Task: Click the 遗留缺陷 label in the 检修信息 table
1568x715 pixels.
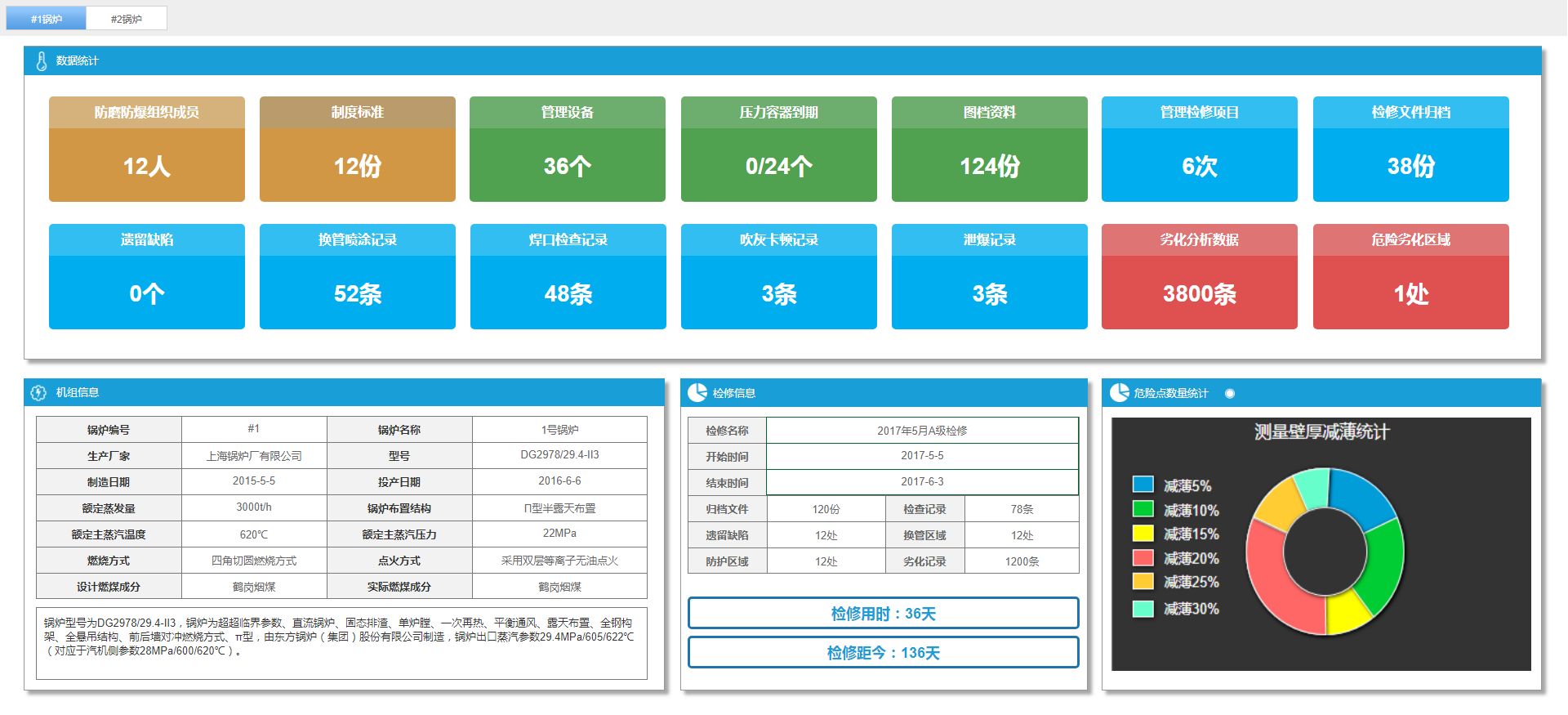Action: coord(727,535)
